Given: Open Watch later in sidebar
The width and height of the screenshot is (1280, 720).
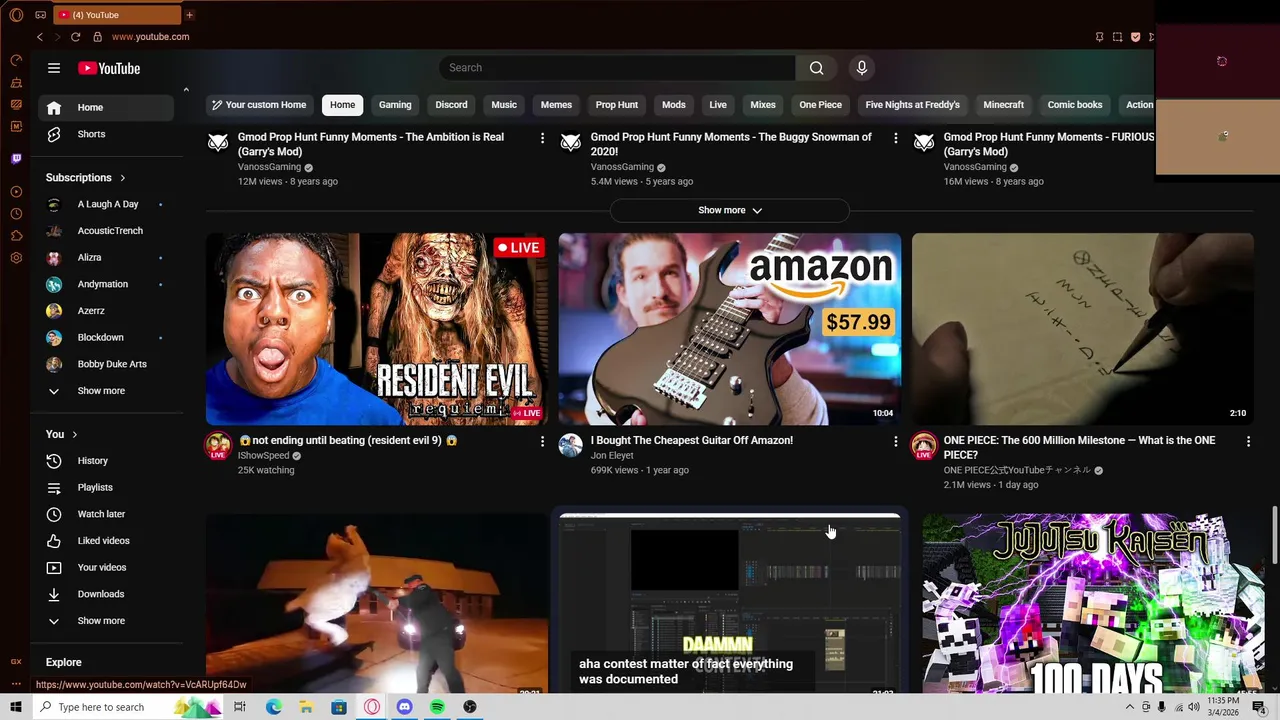Looking at the screenshot, I should pyautogui.click(x=106, y=514).
